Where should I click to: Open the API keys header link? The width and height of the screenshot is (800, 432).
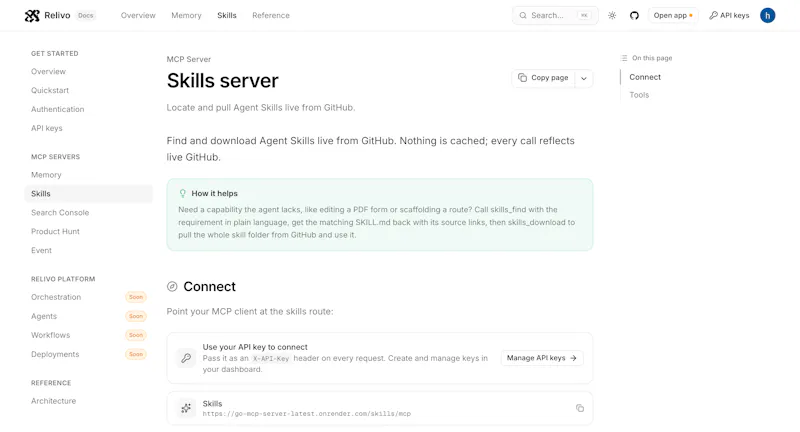coord(729,16)
